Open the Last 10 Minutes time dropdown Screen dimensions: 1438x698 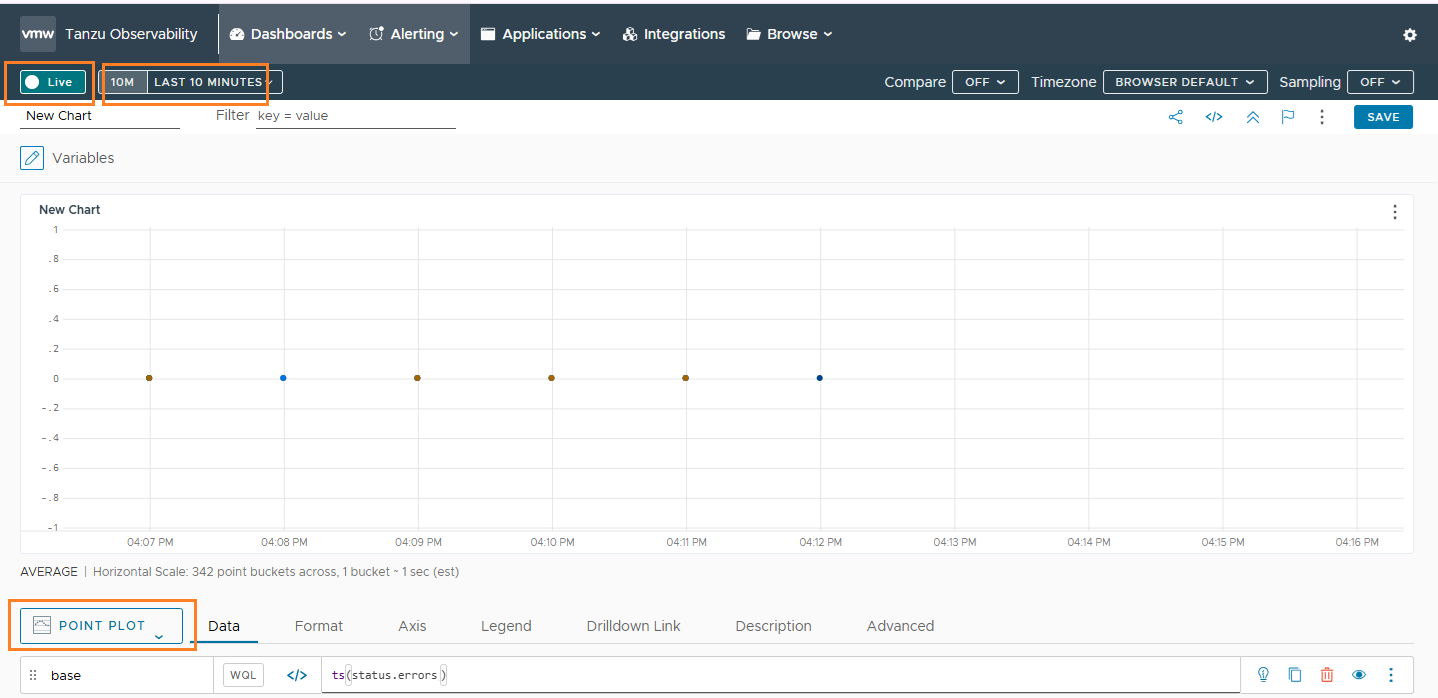point(213,82)
